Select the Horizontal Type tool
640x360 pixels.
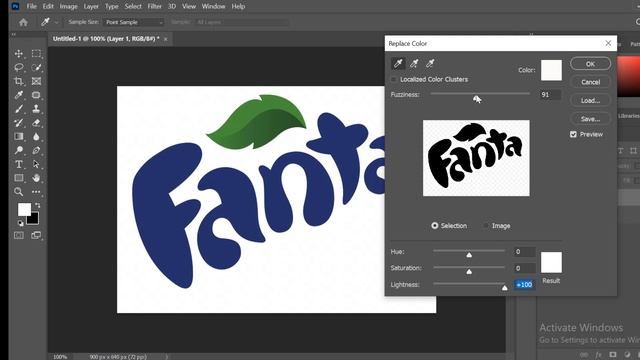click(19, 164)
